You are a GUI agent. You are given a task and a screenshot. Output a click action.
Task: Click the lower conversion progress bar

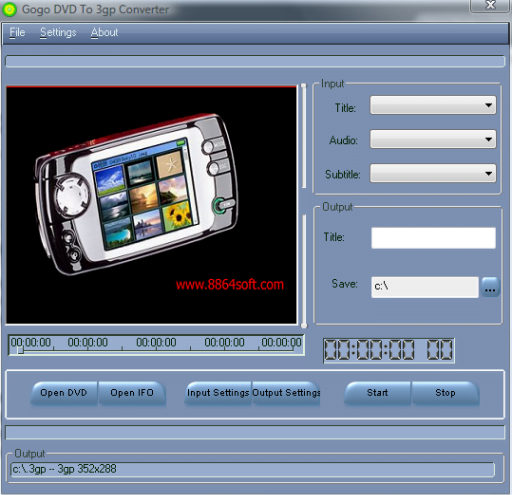(255, 433)
